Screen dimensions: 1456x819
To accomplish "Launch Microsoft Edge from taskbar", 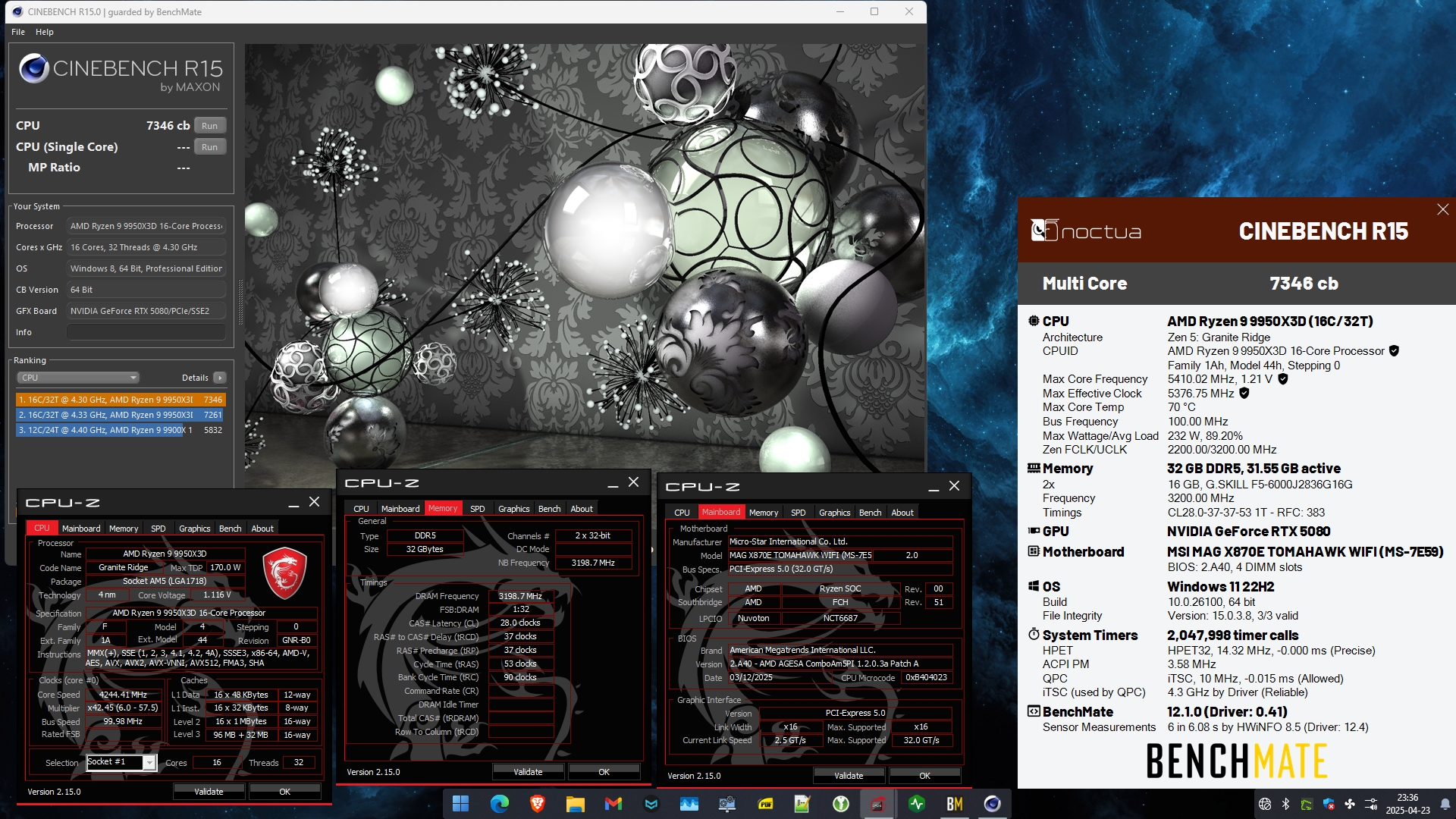I will tap(499, 804).
